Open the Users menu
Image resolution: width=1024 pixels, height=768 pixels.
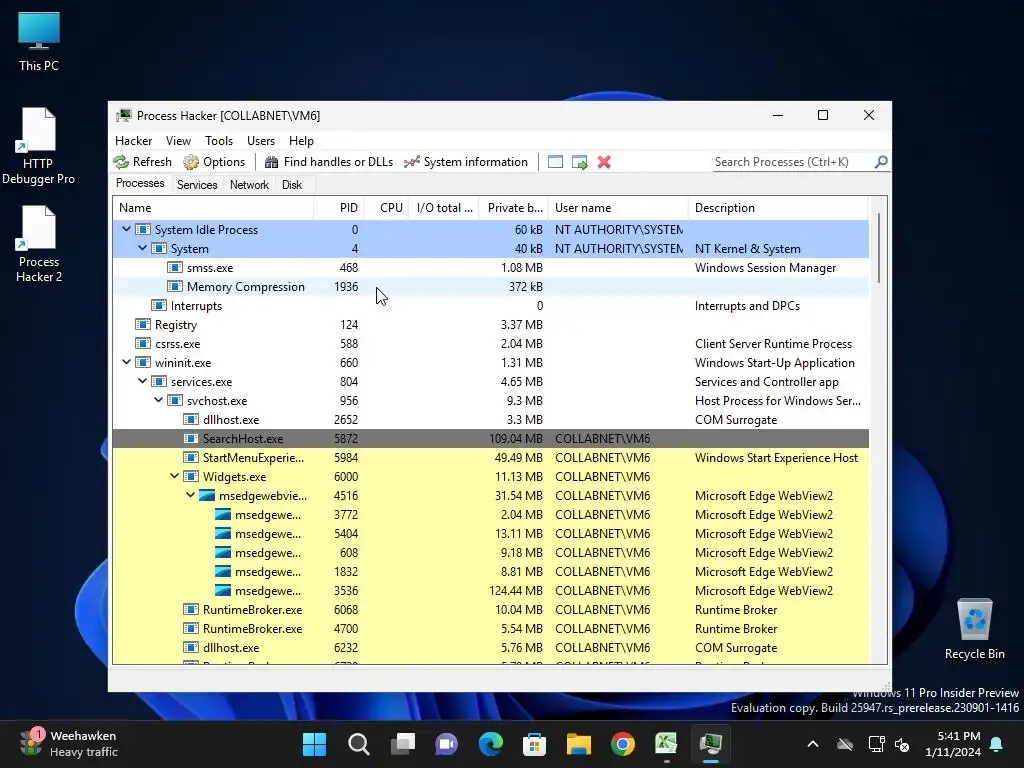coord(261,141)
